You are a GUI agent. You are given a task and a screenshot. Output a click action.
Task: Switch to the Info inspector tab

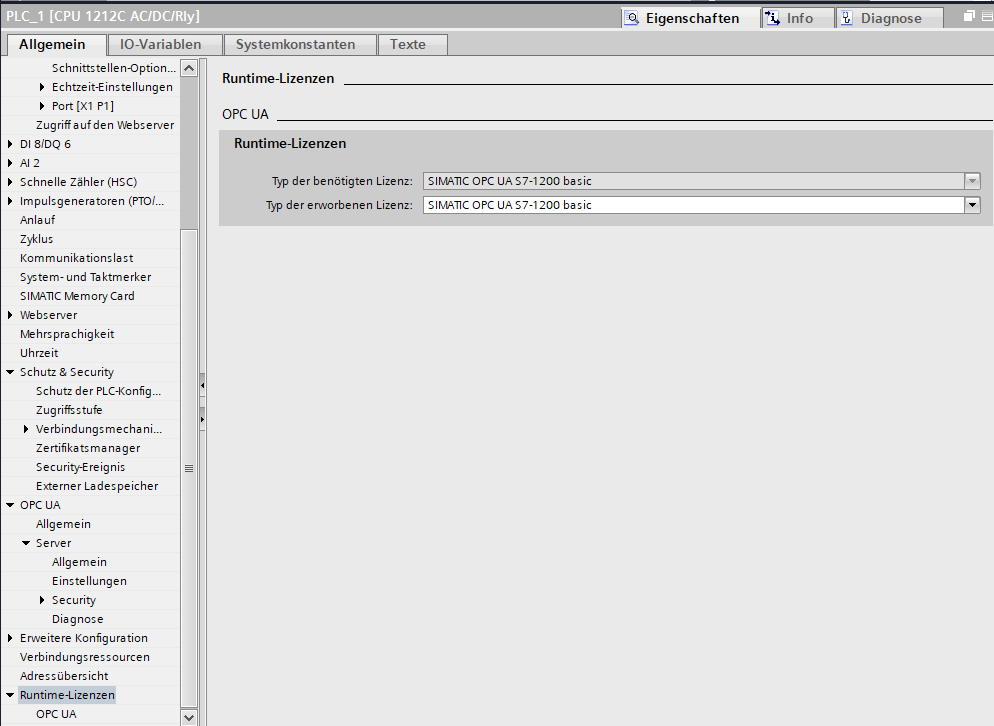[798, 18]
